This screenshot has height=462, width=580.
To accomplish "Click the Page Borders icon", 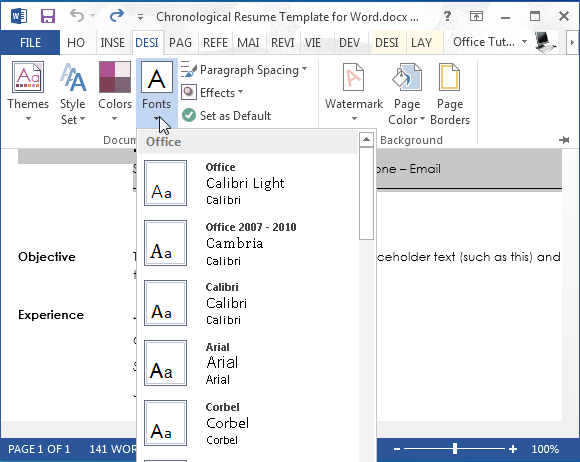I will pos(449,77).
